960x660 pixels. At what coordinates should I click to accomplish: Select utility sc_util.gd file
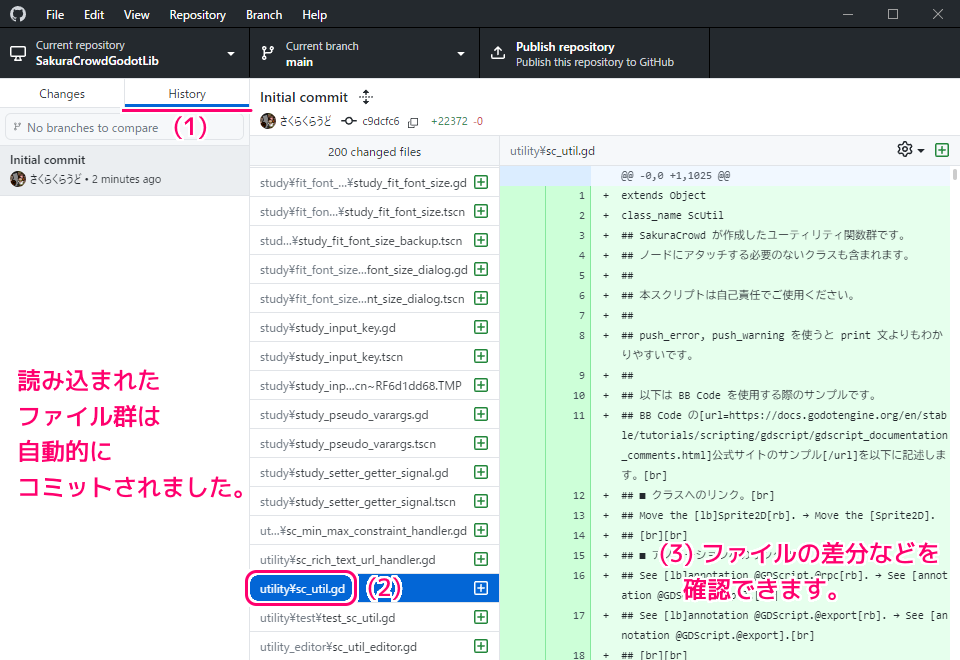coord(374,588)
